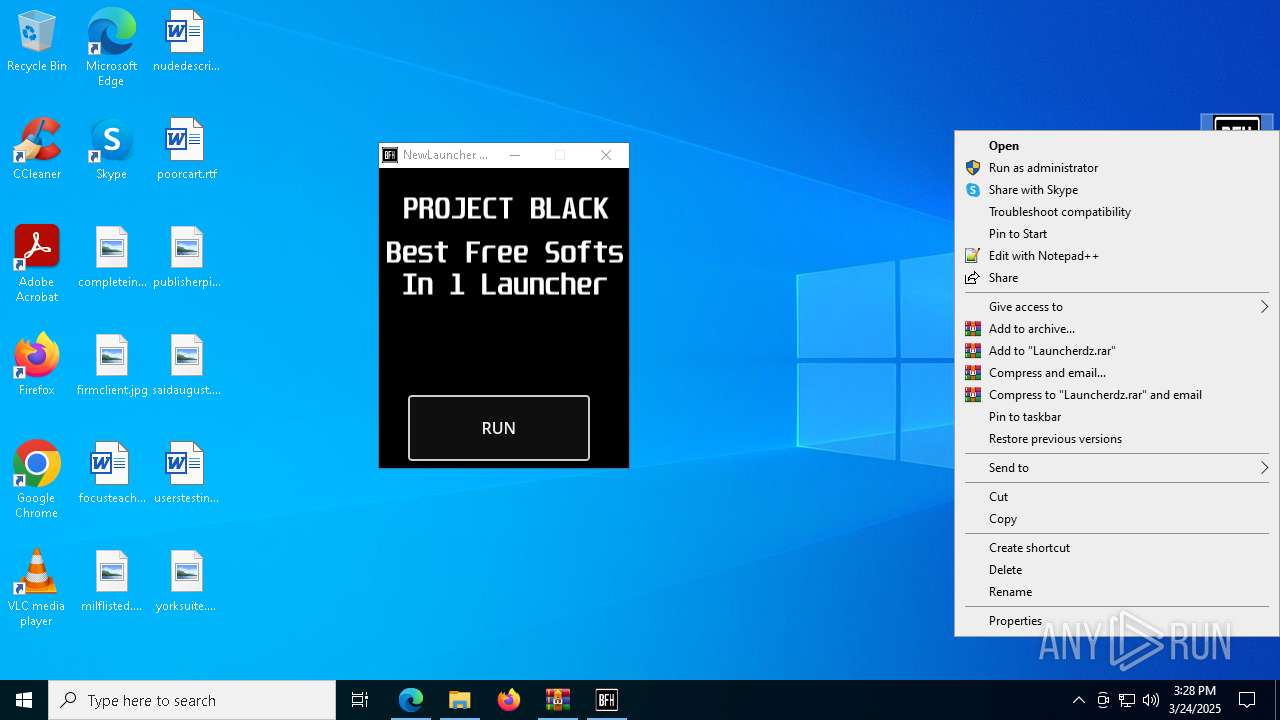Choose Pin to Start
The width and height of the screenshot is (1280, 720).
coord(1117,234)
